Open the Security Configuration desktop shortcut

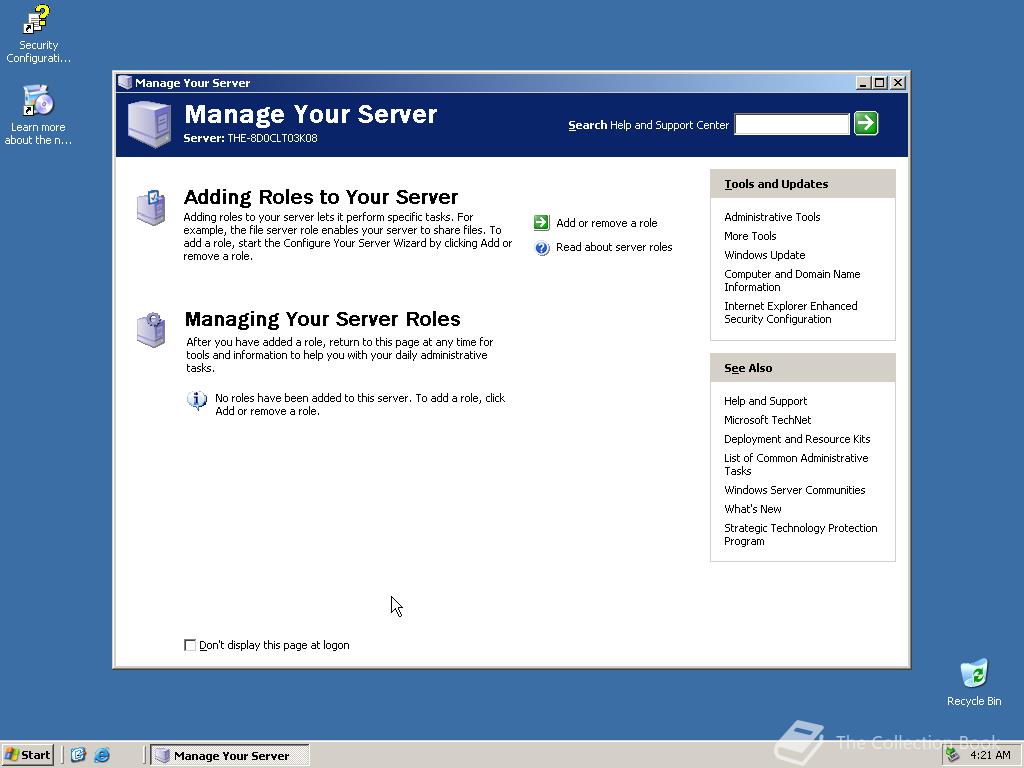click(38, 33)
